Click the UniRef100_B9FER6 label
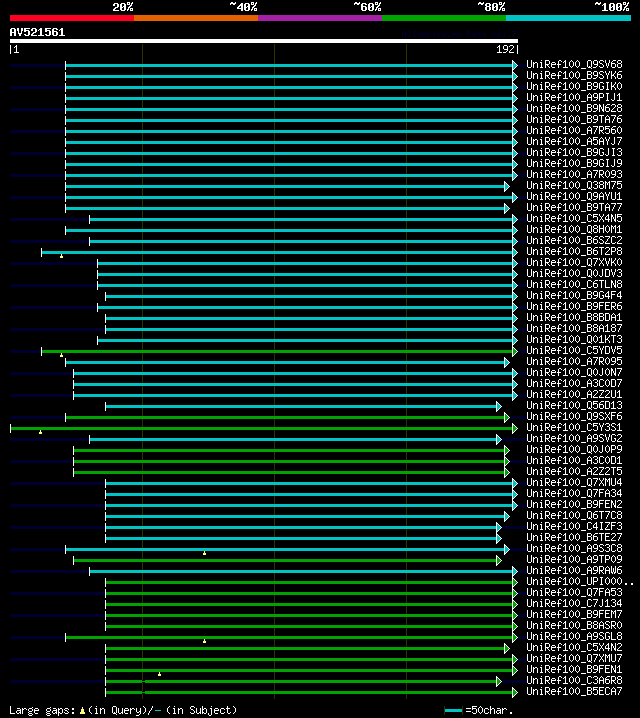Screen dimensions: 640x718 point(574,306)
